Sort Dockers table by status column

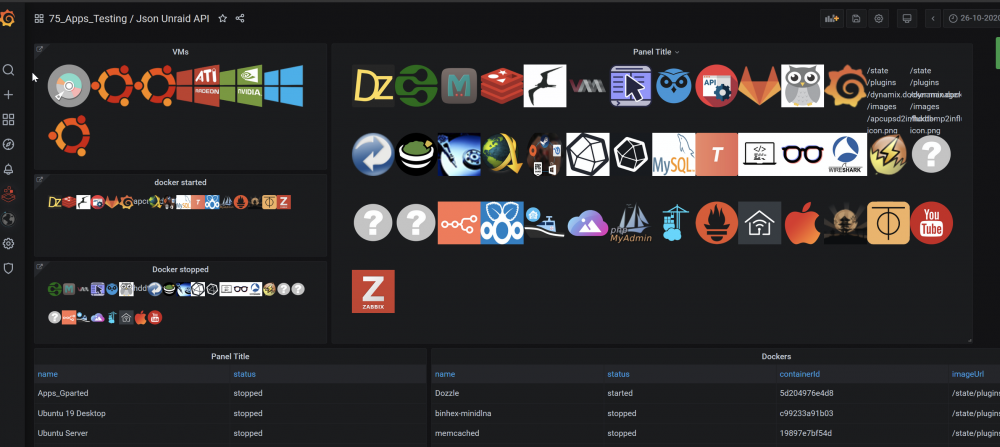click(x=618, y=374)
